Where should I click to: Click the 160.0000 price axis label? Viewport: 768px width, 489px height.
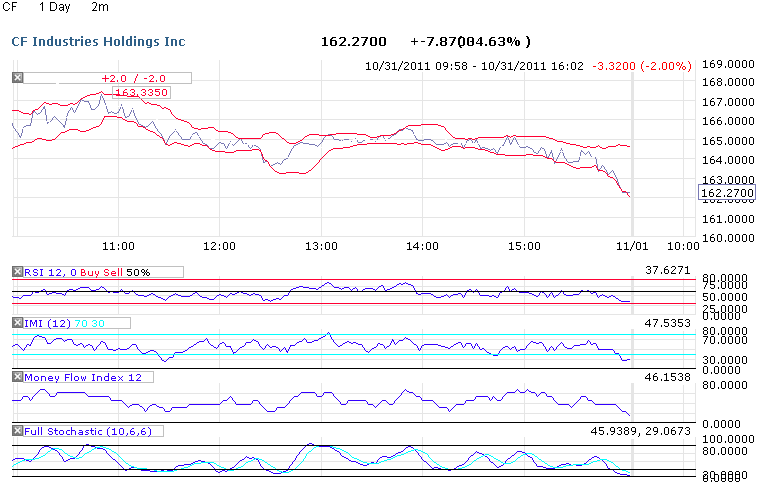(728, 238)
